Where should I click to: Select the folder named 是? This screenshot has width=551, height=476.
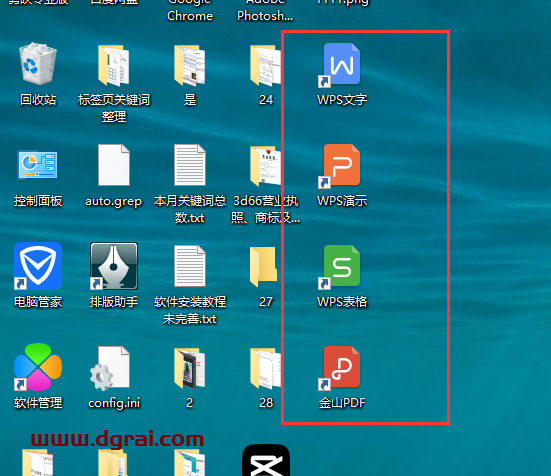[x=190, y=65]
